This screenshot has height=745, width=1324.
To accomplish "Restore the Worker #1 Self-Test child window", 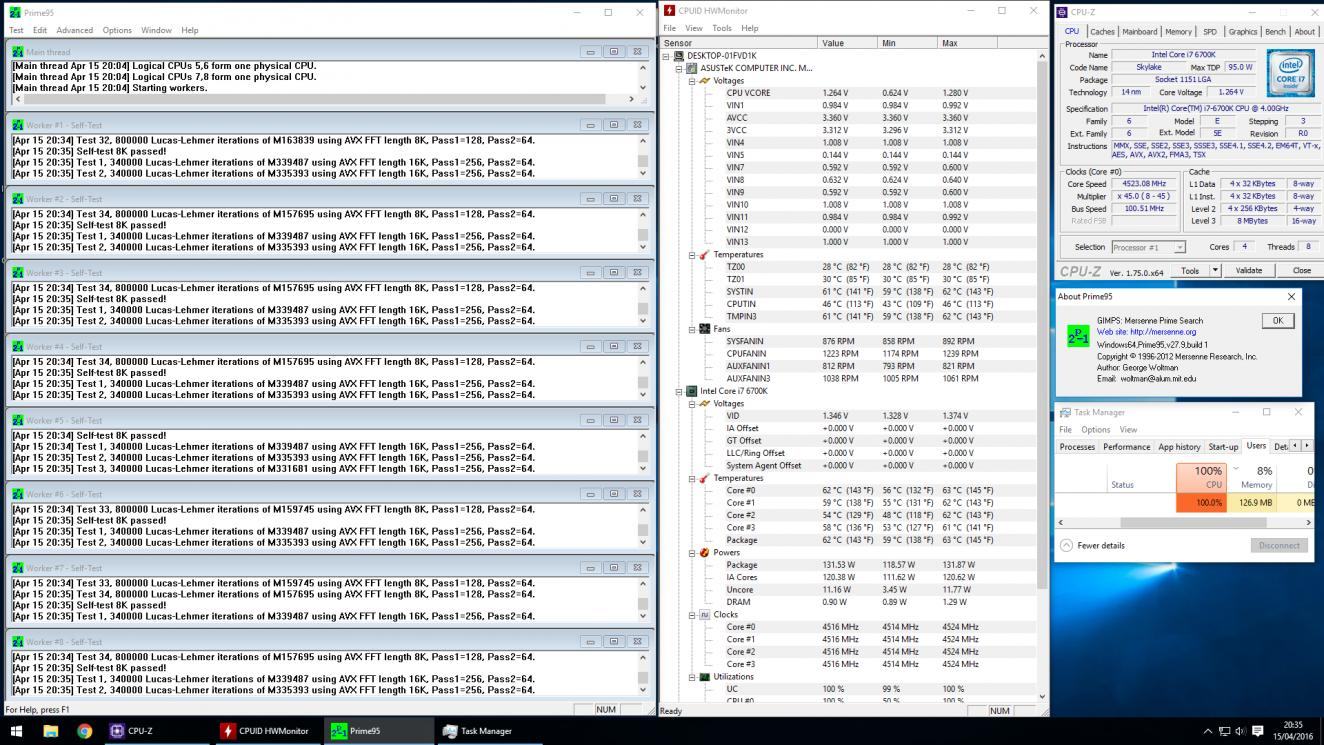I will point(614,125).
